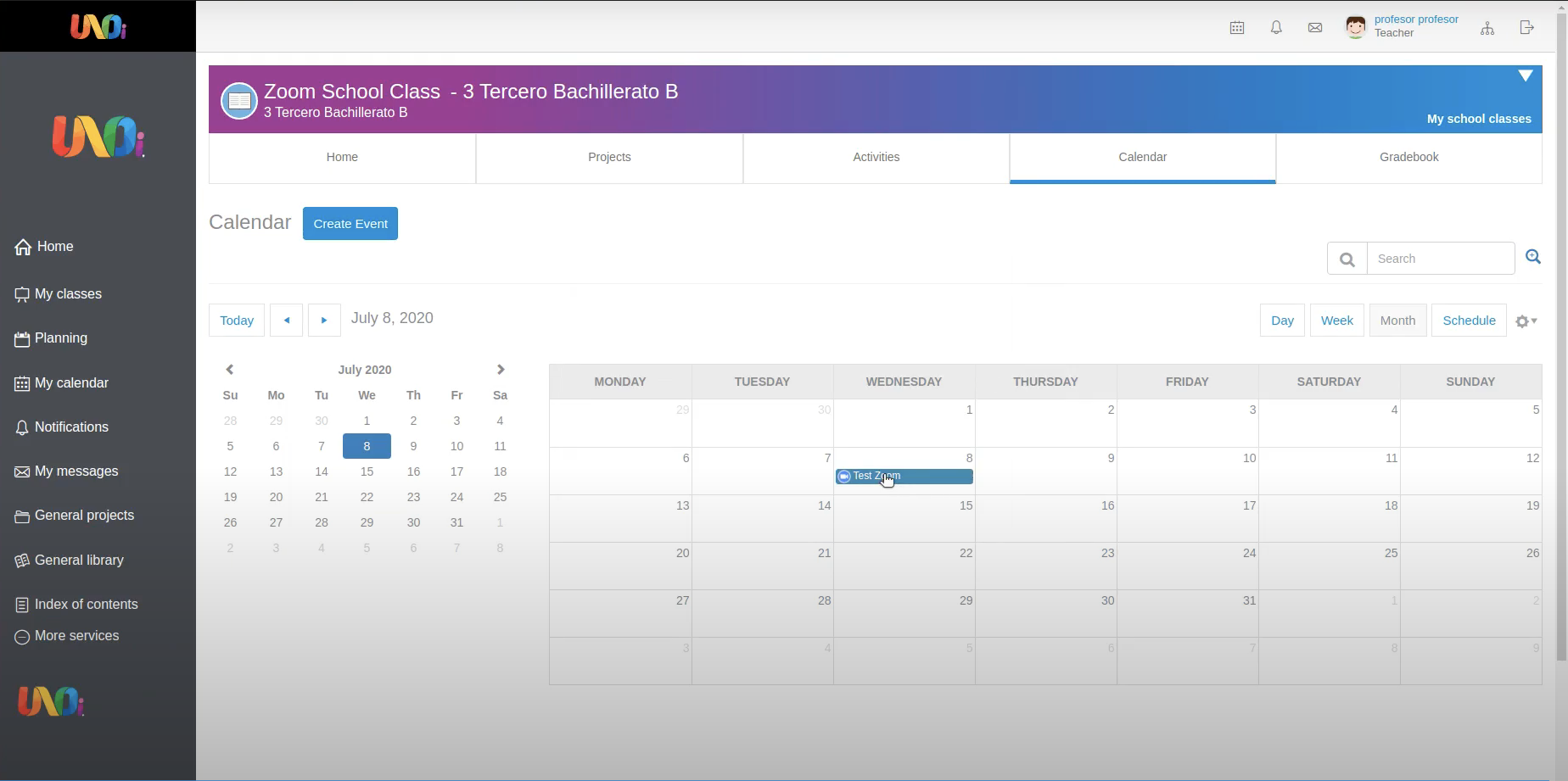Click the profesor profile avatar
Screen dimensions: 1568x781
(x=1356, y=27)
